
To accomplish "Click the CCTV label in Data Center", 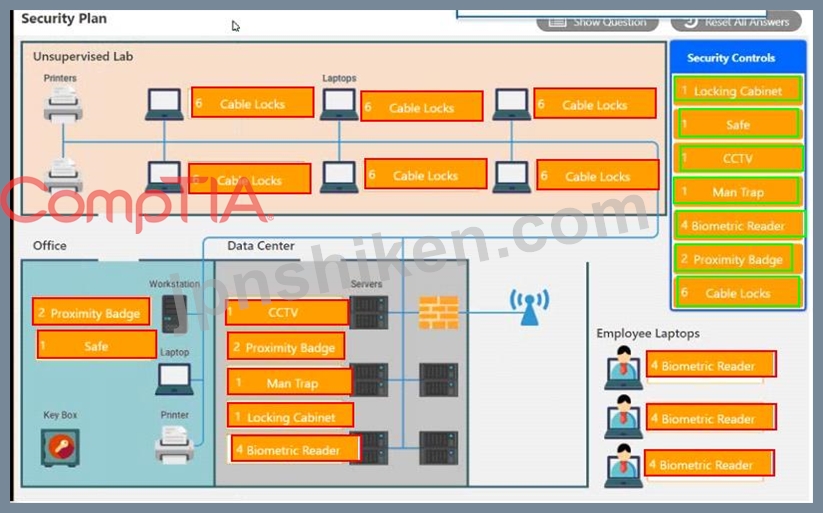I will coord(287,312).
